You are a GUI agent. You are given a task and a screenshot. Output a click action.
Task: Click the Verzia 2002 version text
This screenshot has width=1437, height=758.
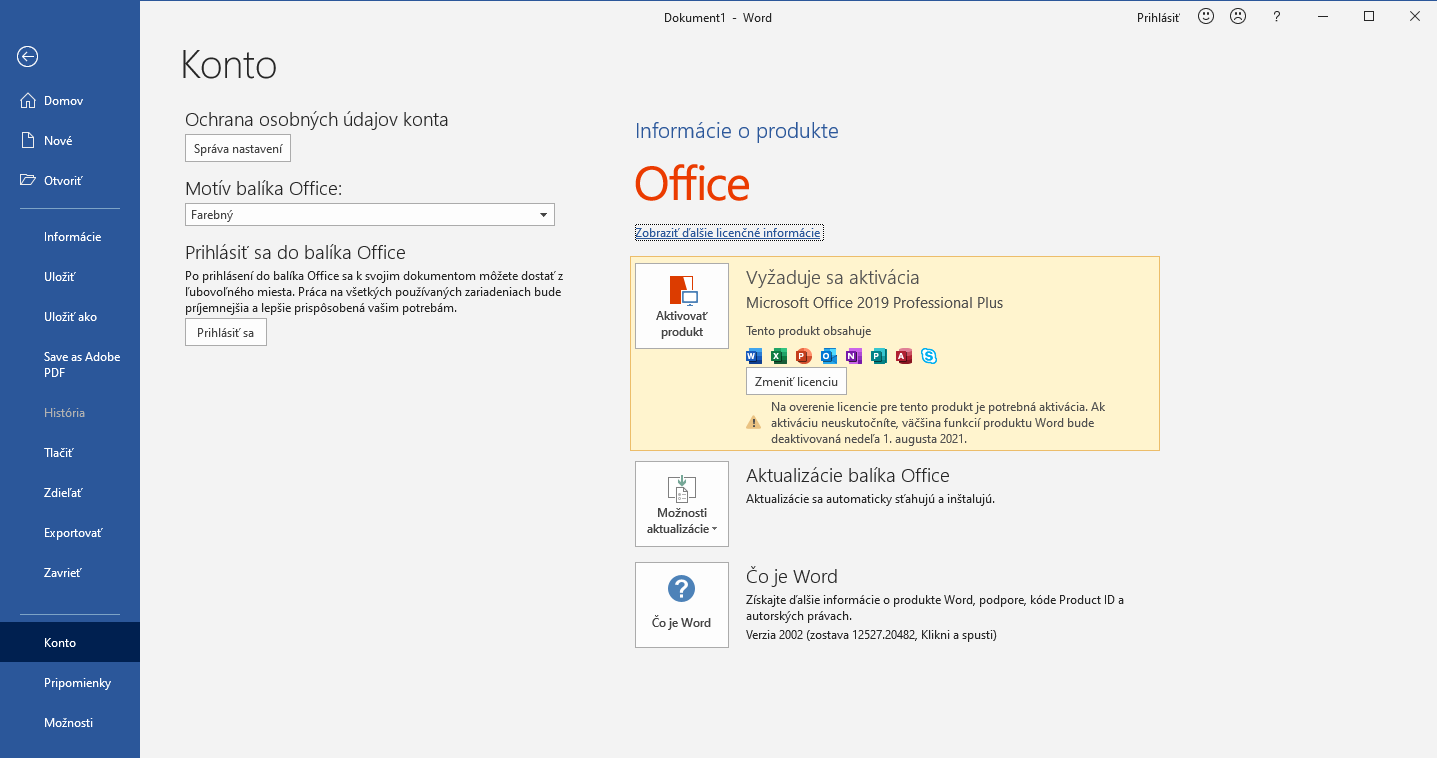point(871,635)
